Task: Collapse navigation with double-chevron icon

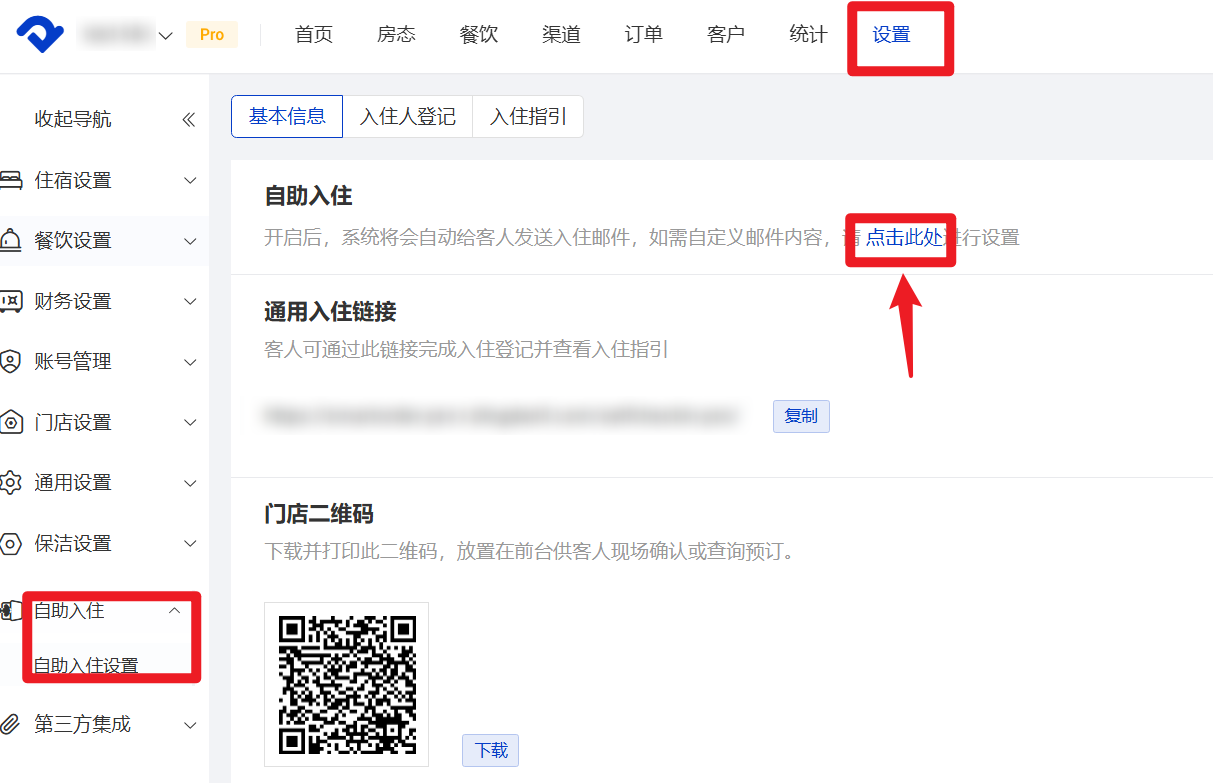Action: (x=188, y=120)
